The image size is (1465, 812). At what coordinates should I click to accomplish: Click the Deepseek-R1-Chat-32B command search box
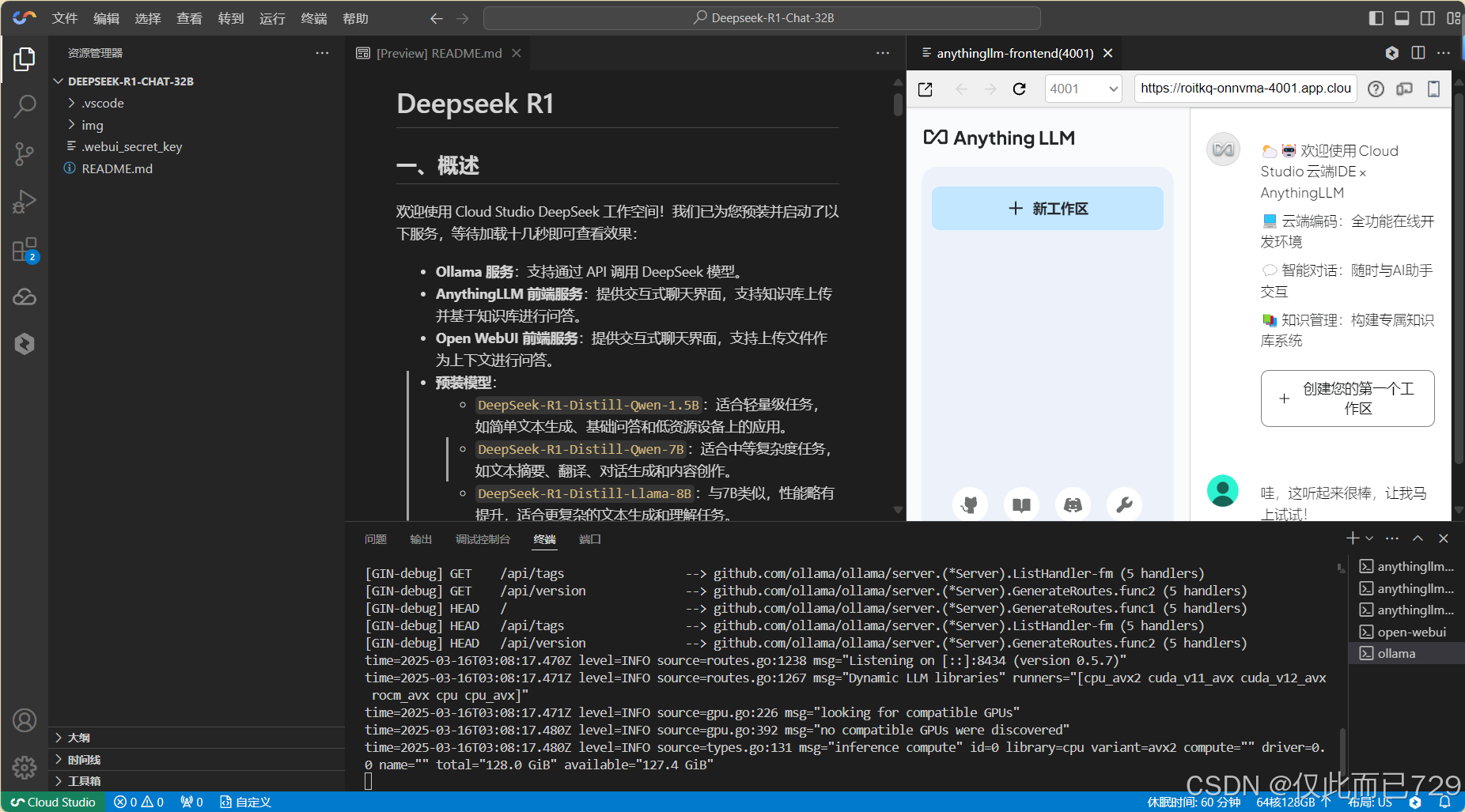762,18
